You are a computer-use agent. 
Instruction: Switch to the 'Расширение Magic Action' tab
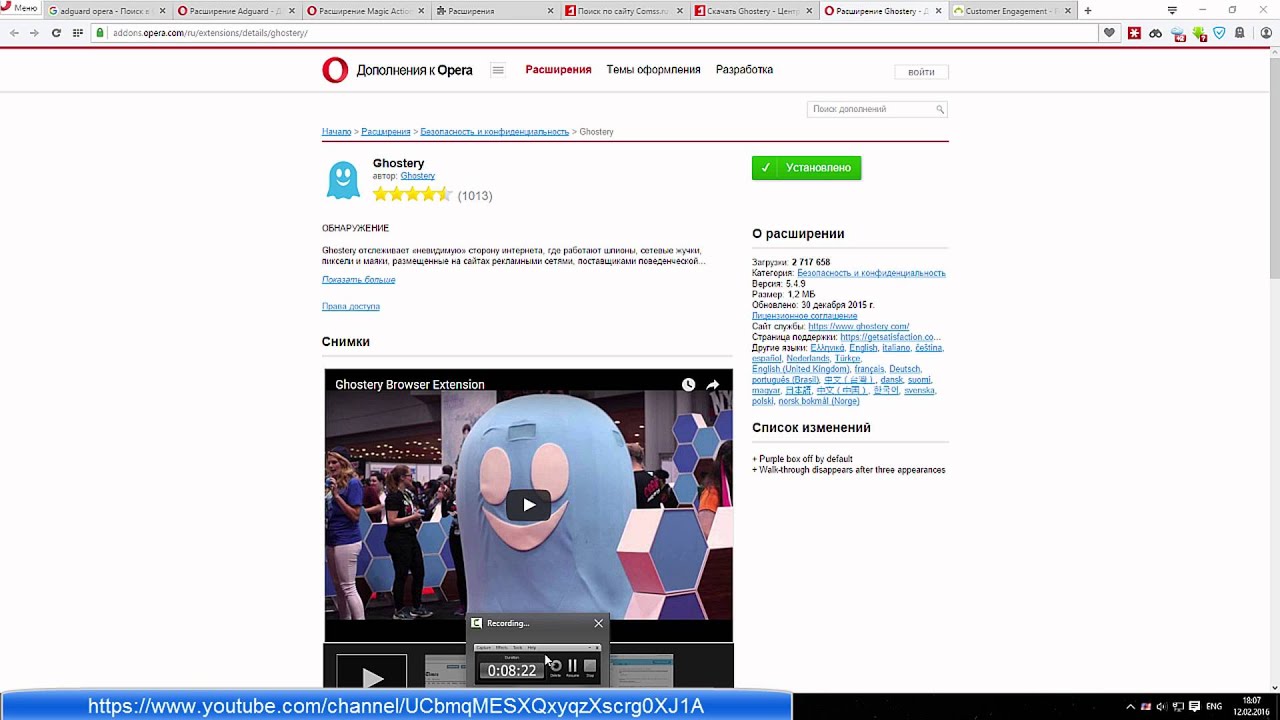[365, 11]
